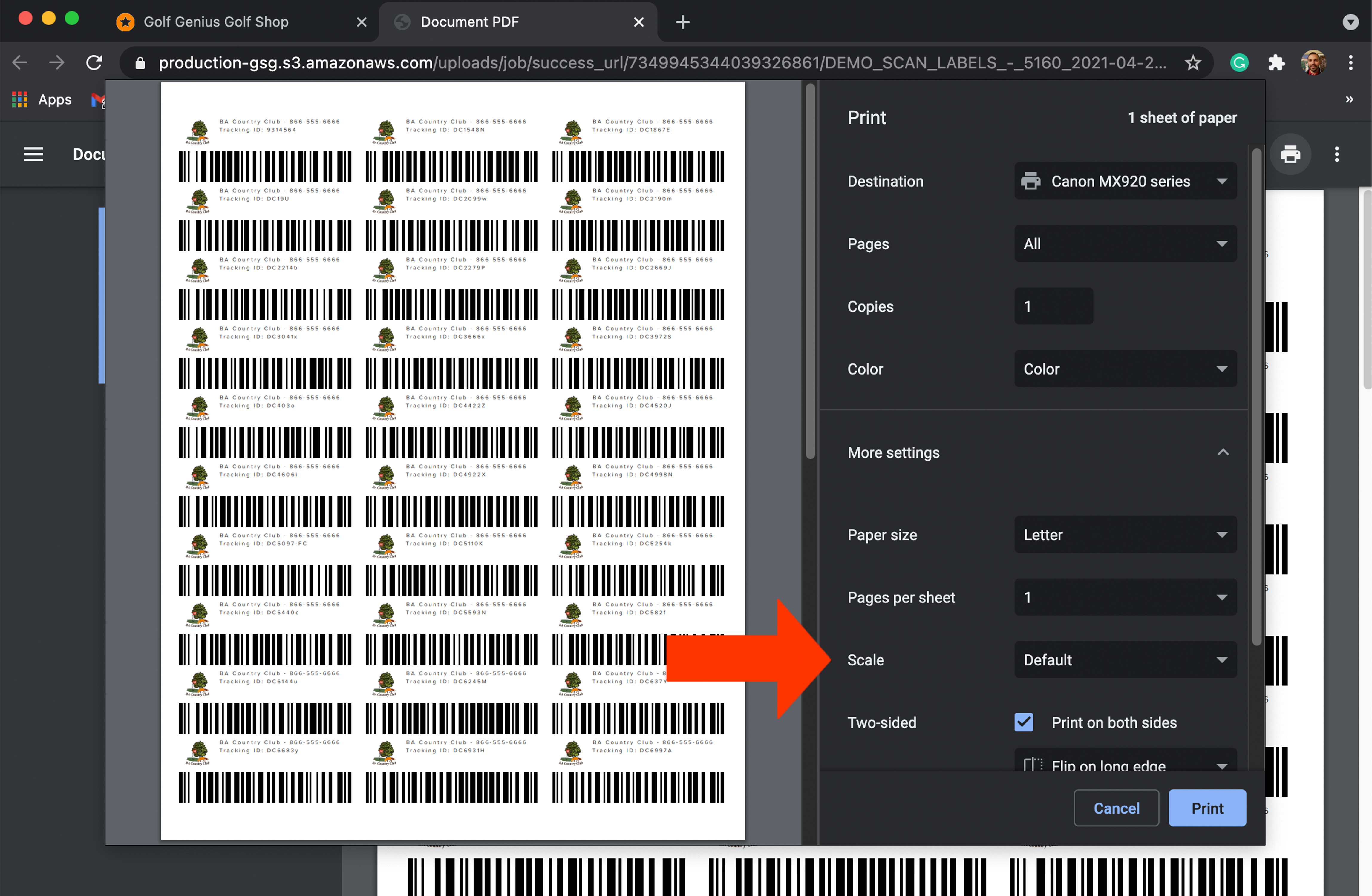Open the Destination printer dropdown
The image size is (1372, 896).
click(x=1125, y=181)
